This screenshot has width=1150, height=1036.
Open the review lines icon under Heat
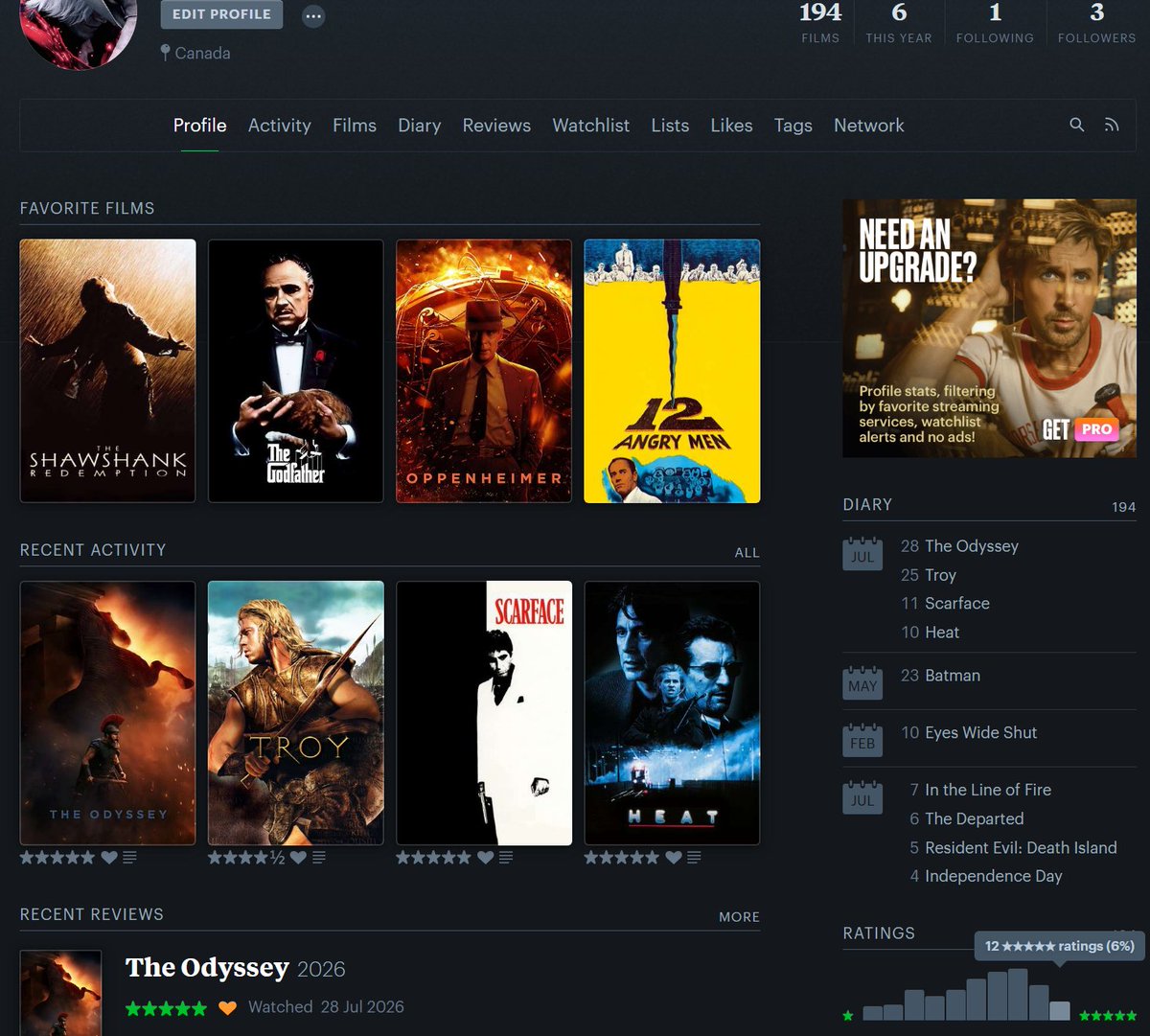(694, 857)
